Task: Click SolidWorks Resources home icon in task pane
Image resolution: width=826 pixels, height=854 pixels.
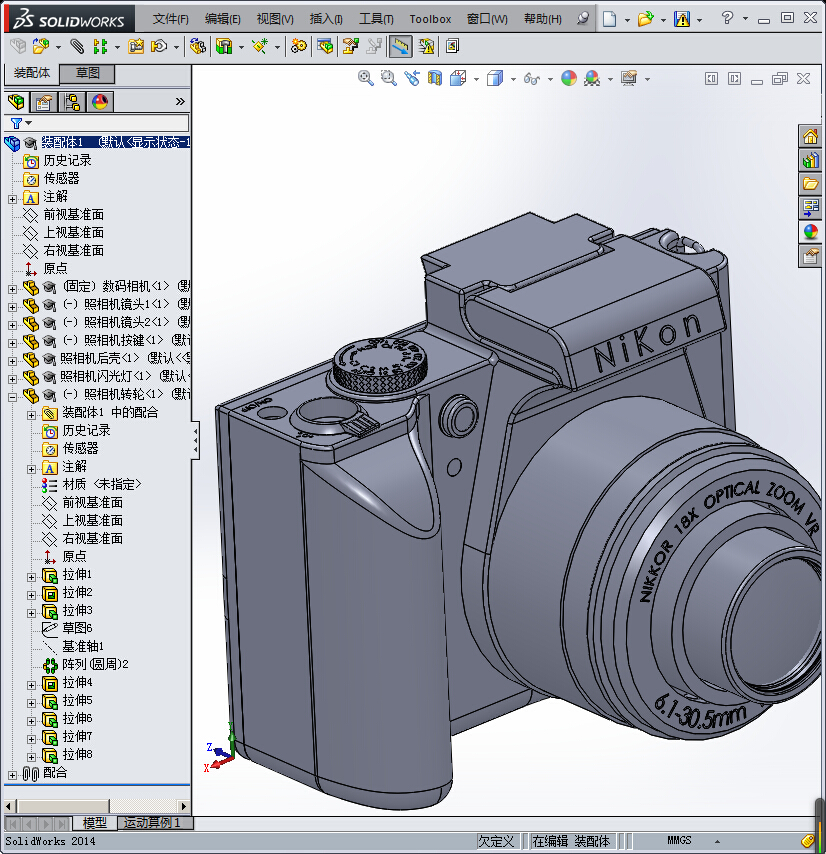Action: click(x=810, y=136)
